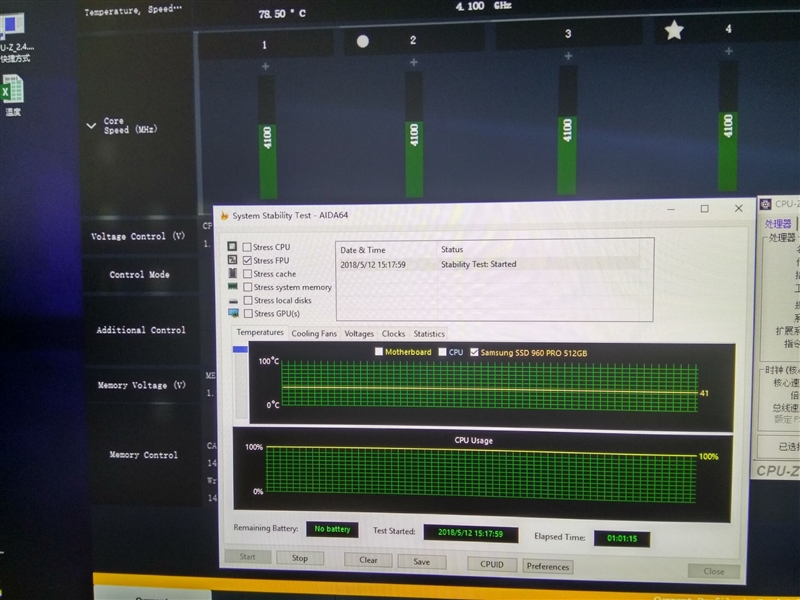Open the Preferences button in AIDA64

[547, 566]
